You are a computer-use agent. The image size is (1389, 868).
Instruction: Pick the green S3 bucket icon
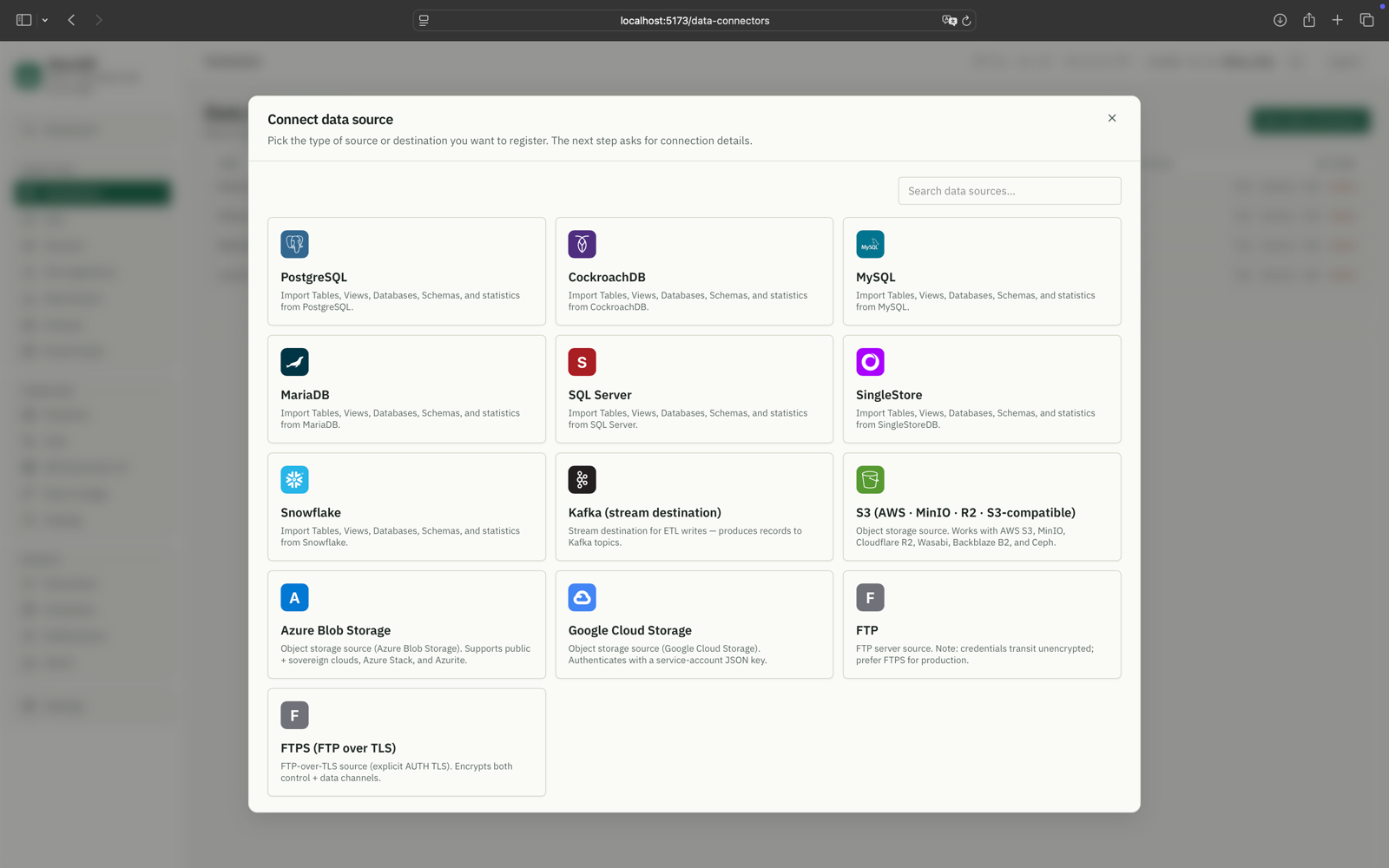click(x=870, y=480)
